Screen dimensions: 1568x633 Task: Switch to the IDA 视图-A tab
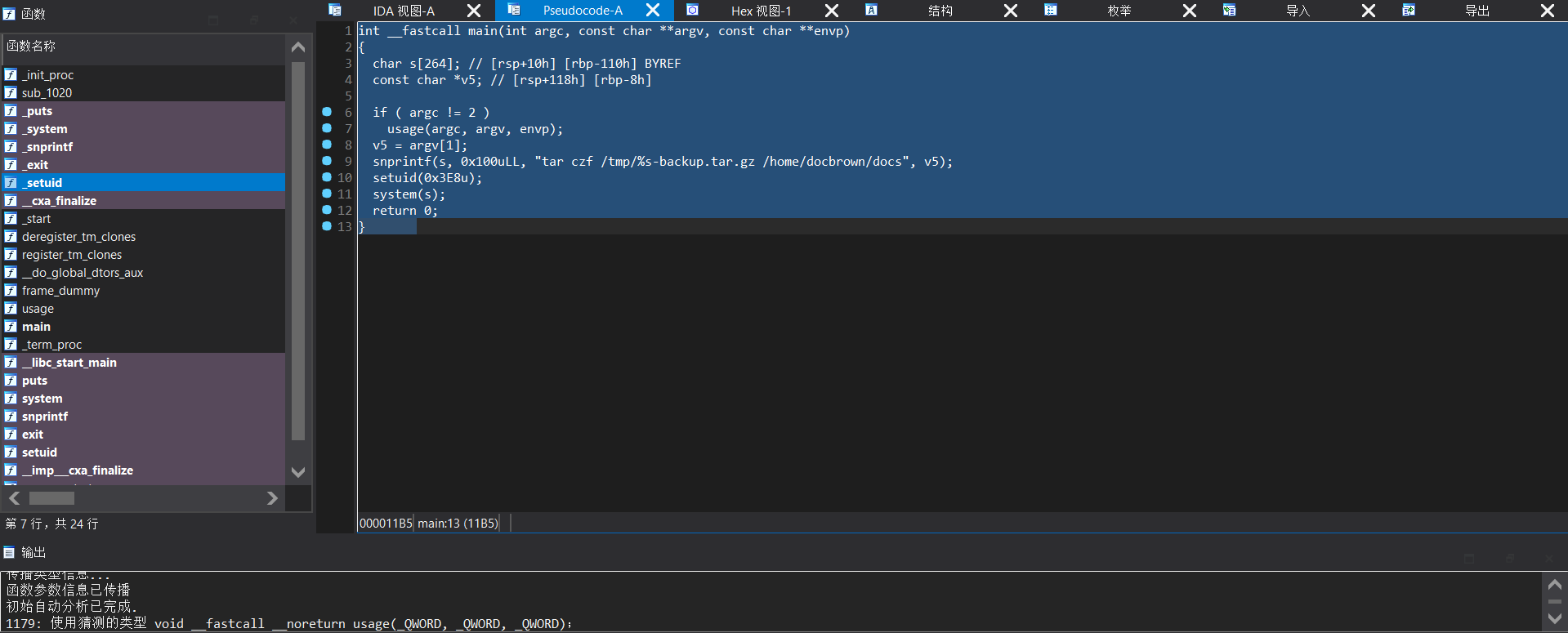coord(404,11)
